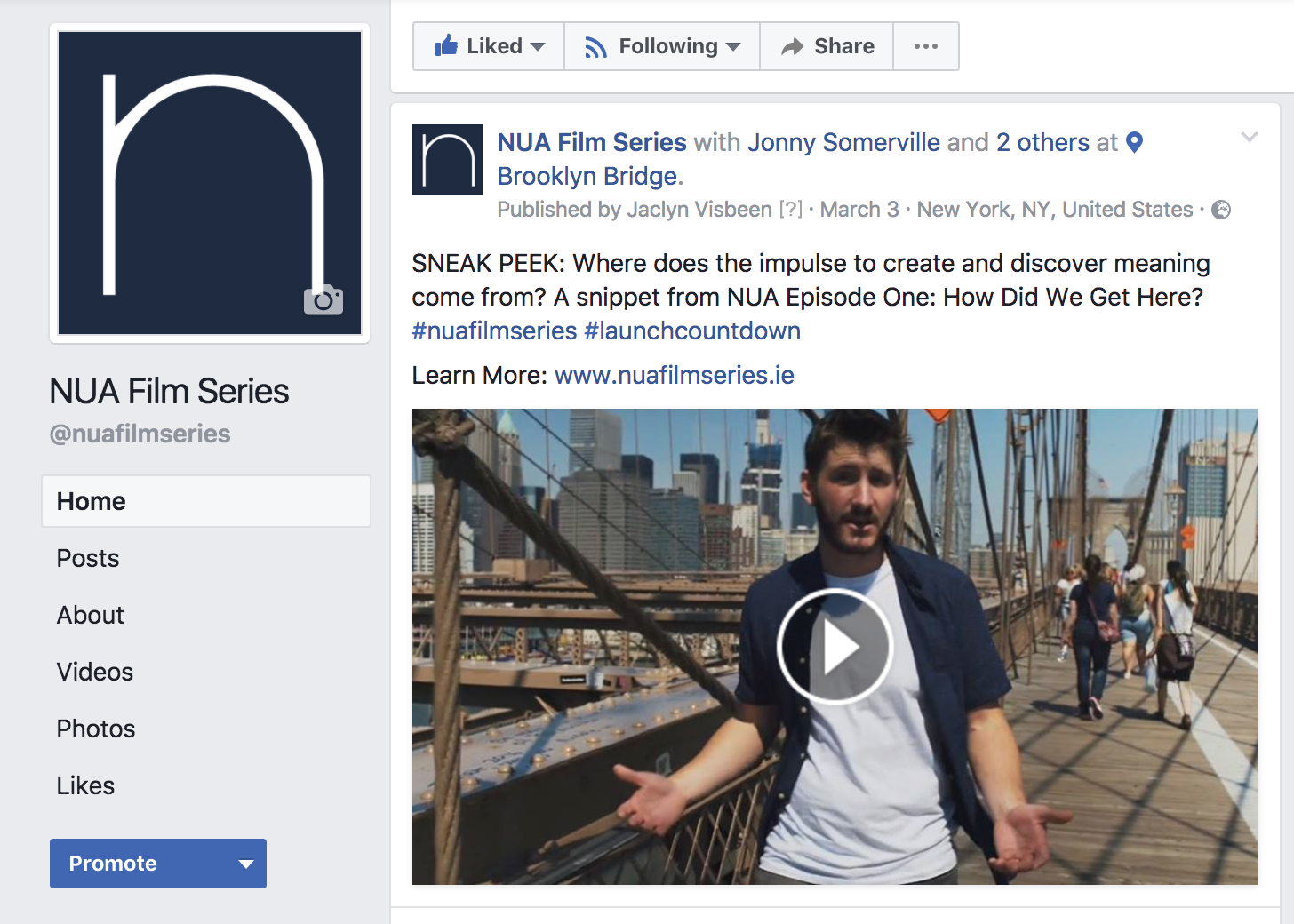The width and height of the screenshot is (1294, 924).
Task: Expand the Promote button dropdown arrow
Action: [x=246, y=863]
